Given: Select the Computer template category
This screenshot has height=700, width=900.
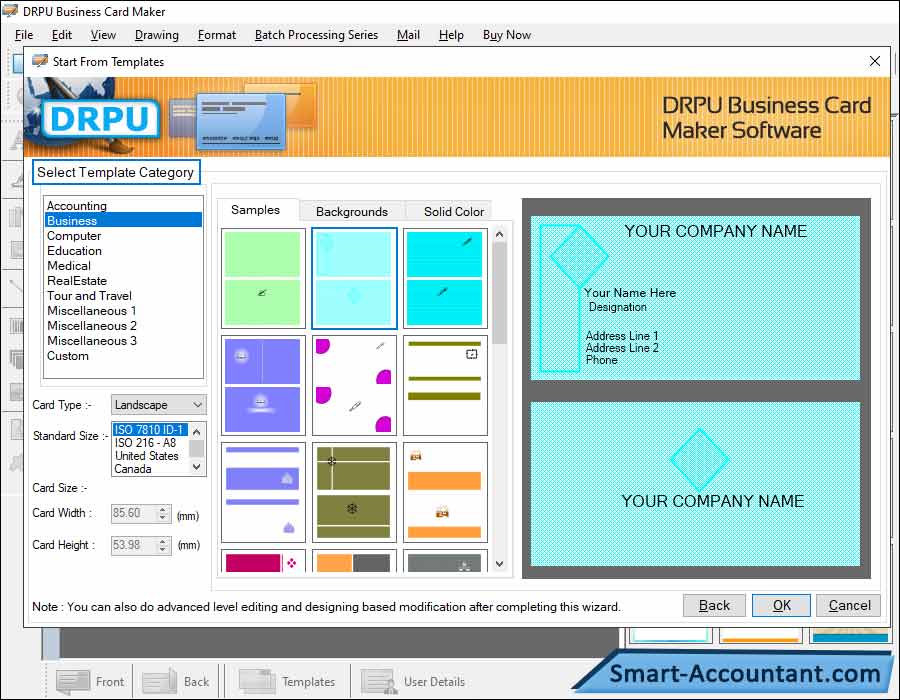Looking at the screenshot, I should (x=123, y=236).
